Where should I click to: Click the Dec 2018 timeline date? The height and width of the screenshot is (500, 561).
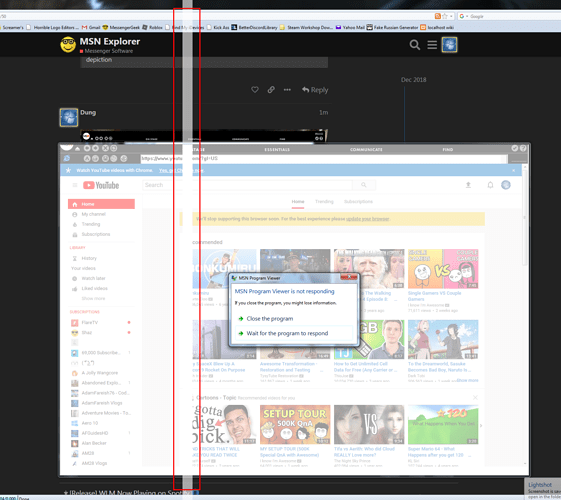coord(414,80)
